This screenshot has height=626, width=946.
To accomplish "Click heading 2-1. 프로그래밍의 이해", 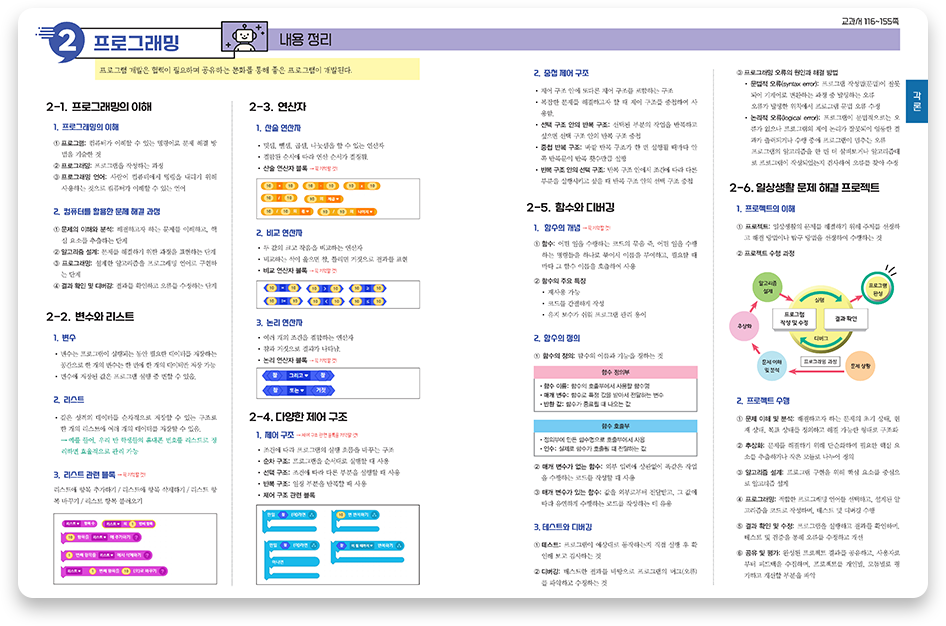I will click(x=98, y=107).
